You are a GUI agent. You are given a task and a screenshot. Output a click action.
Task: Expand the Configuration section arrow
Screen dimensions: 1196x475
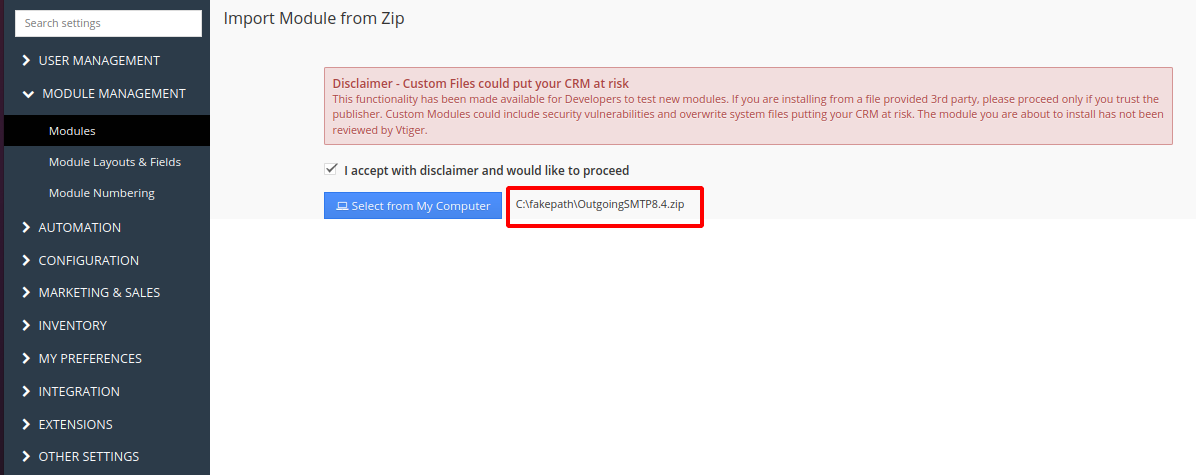(27, 261)
